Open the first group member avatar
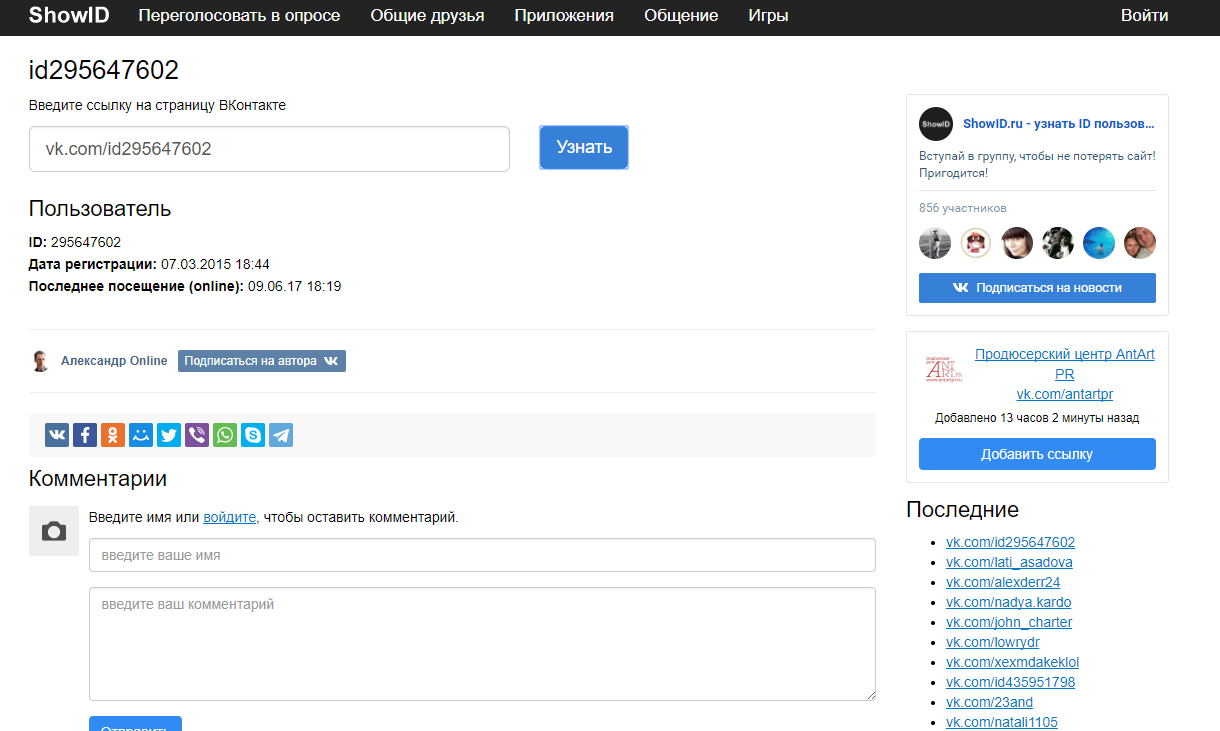This screenshot has width=1220, height=731. [x=935, y=243]
